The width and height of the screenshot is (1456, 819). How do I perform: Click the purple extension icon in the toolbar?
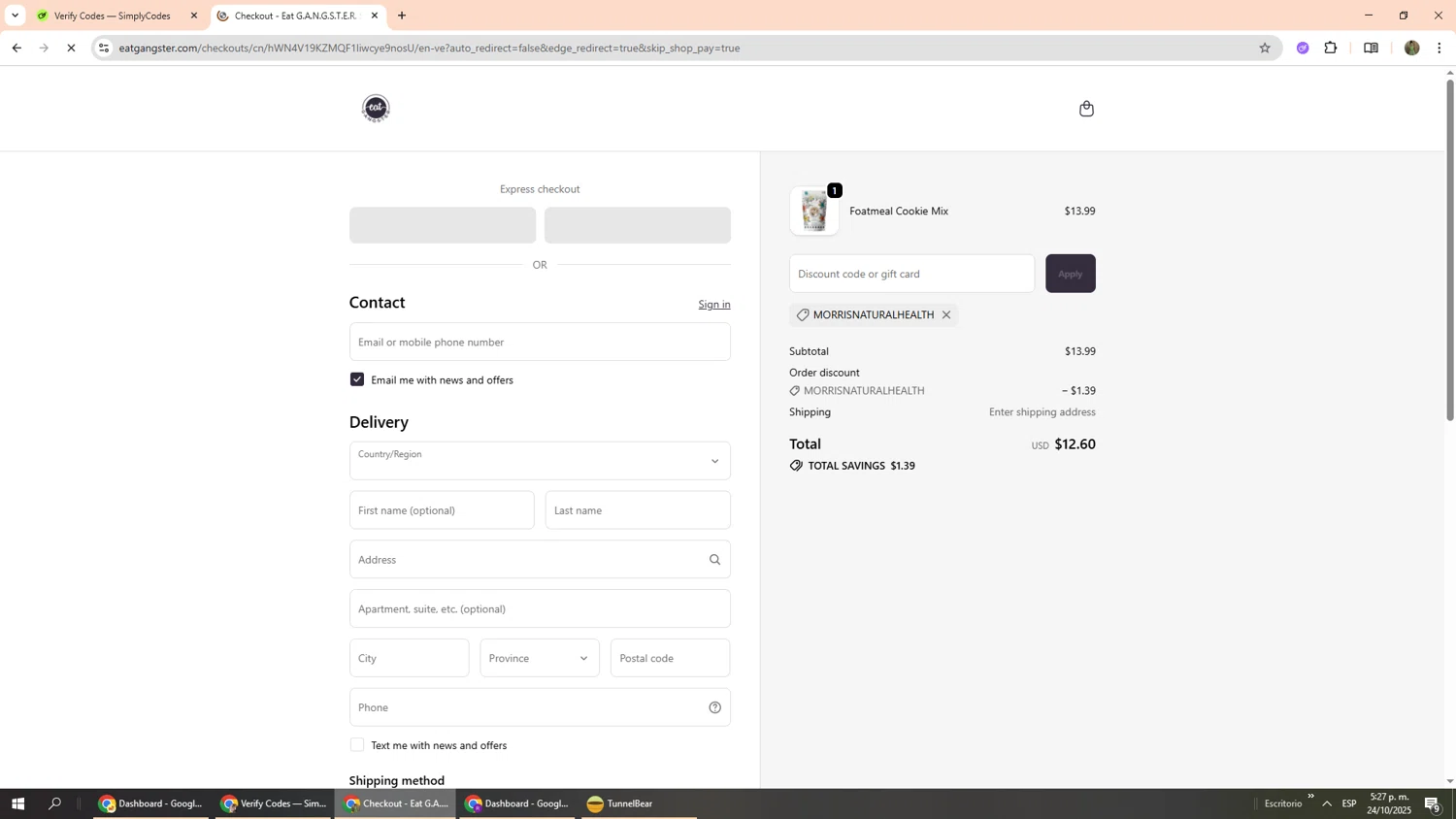point(1303,48)
